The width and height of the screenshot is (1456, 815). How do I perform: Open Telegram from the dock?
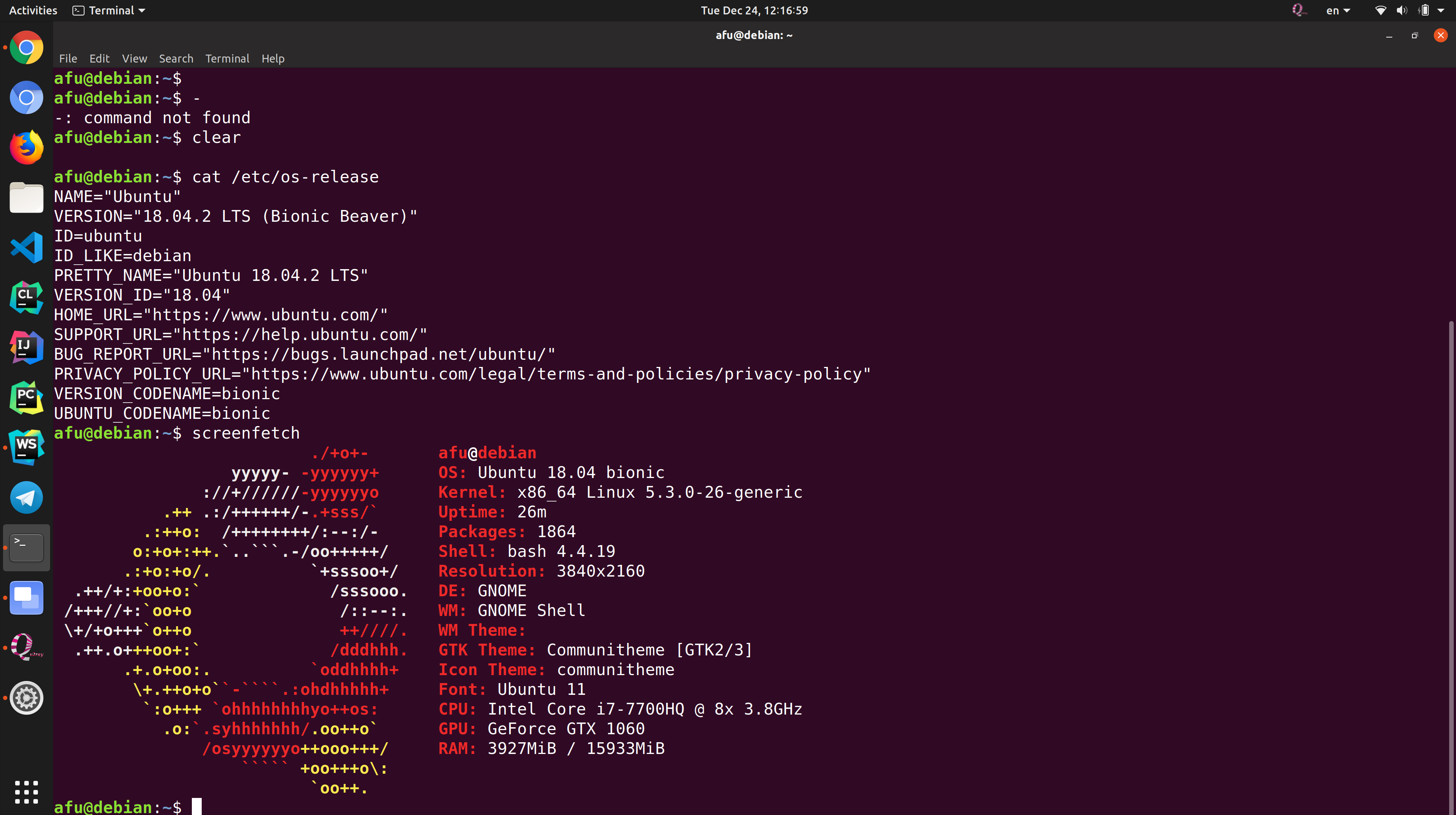pos(26,497)
